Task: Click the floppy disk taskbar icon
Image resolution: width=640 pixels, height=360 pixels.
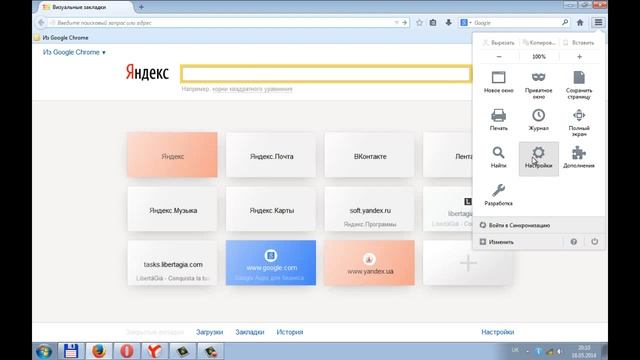Action: [71, 351]
